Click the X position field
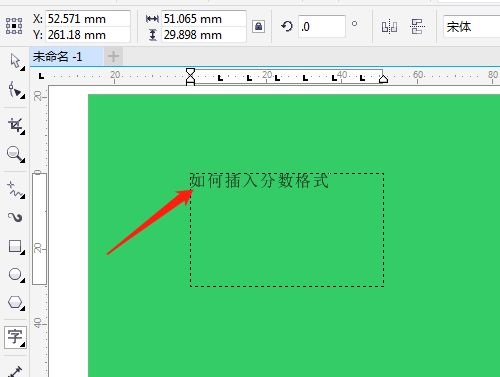This screenshot has height=377, width=500. click(x=88, y=19)
